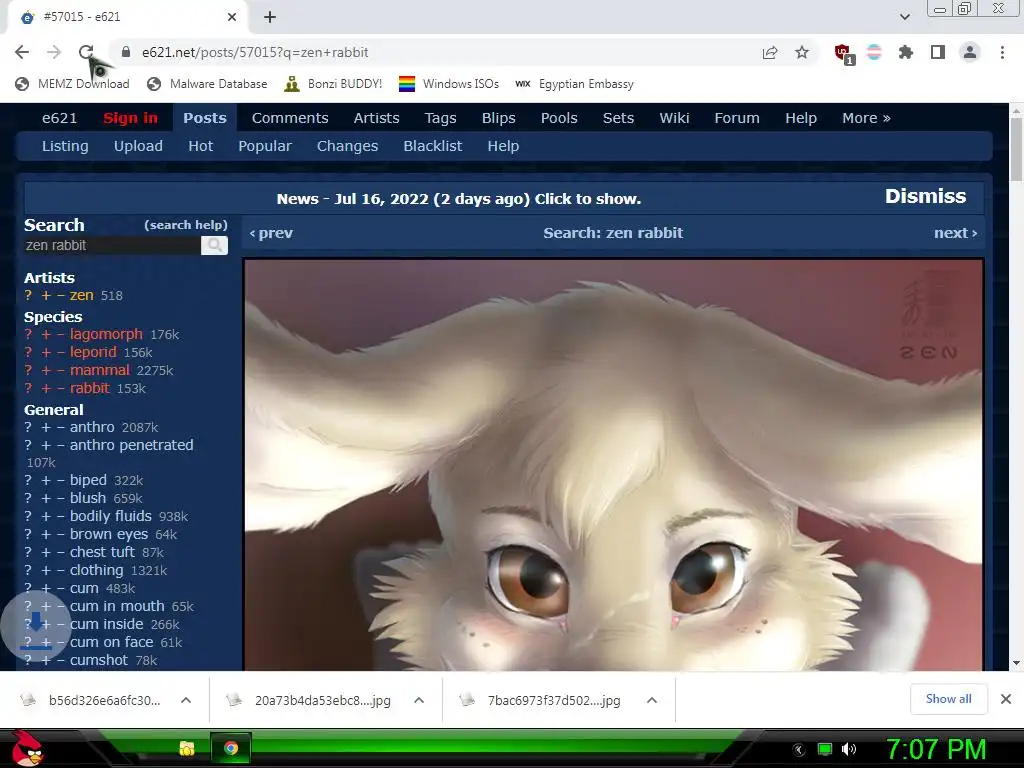
Task: Exclude the biped tag with minus
Action: coord(61,481)
